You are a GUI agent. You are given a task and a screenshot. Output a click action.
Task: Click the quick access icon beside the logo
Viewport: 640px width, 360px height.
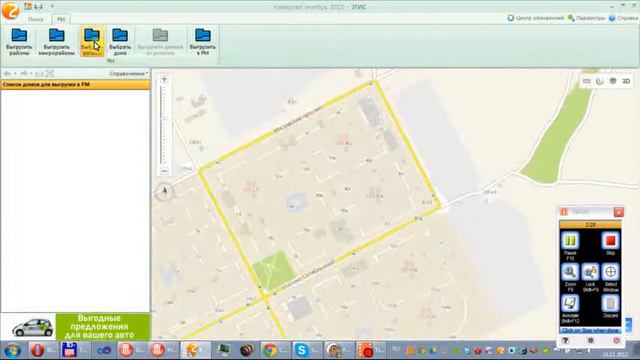click(x=28, y=6)
